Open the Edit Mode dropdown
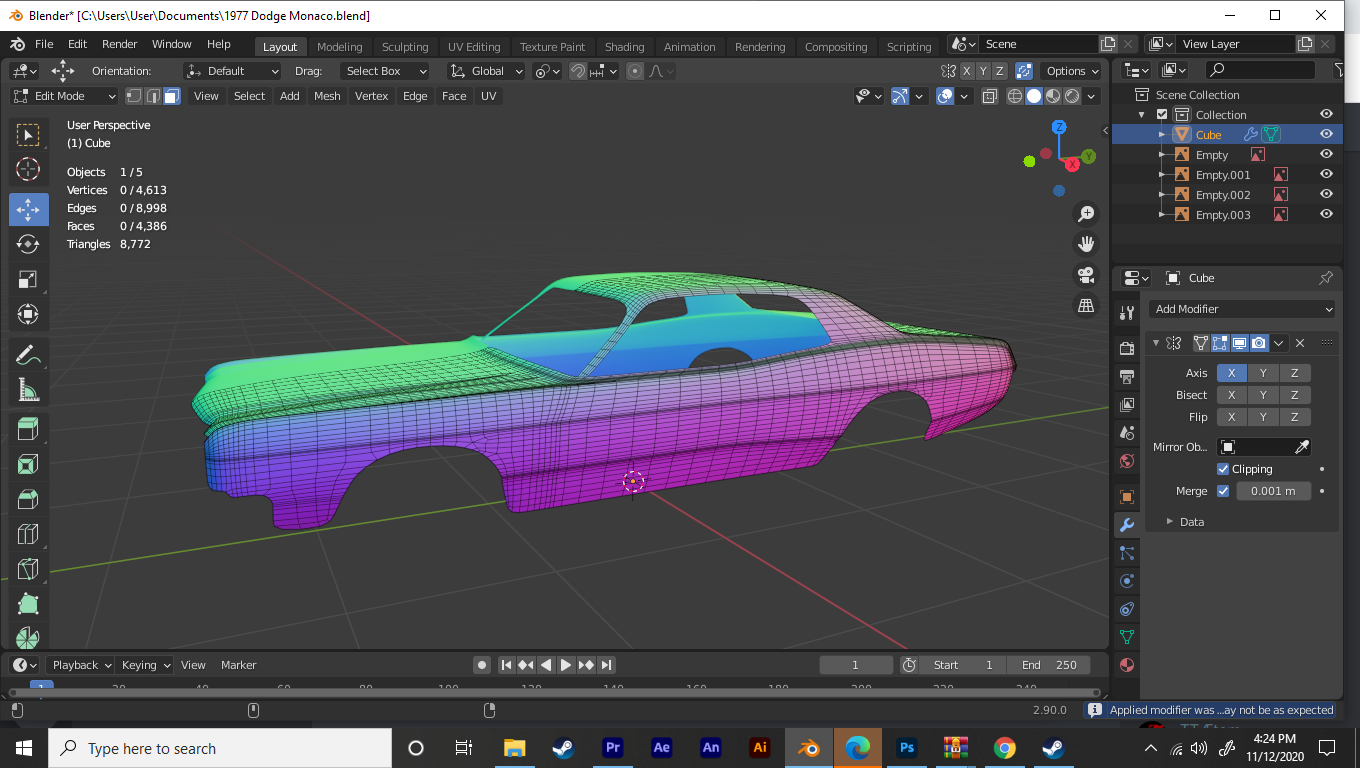 pos(65,96)
